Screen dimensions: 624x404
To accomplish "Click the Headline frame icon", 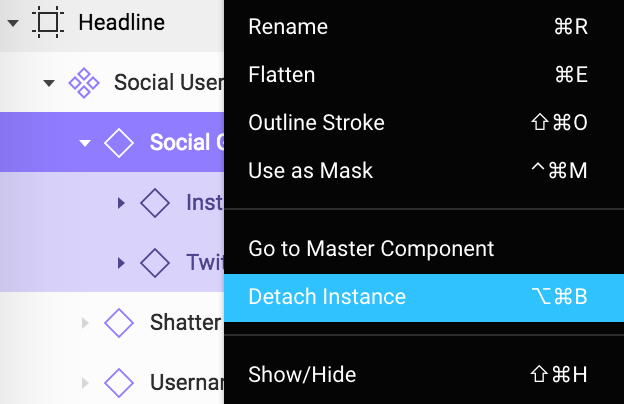I will pos(48,22).
